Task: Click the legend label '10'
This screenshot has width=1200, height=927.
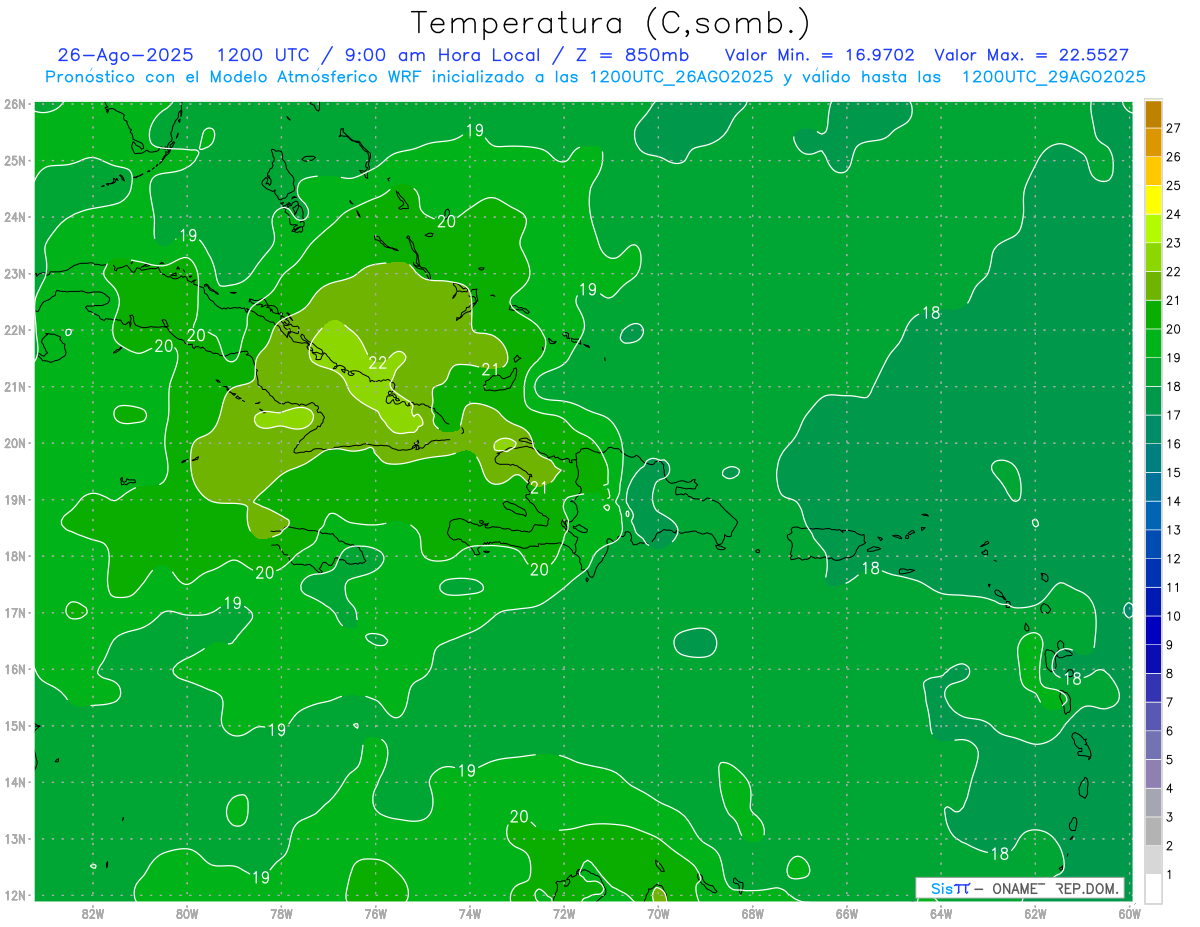Action: coord(1174,616)
